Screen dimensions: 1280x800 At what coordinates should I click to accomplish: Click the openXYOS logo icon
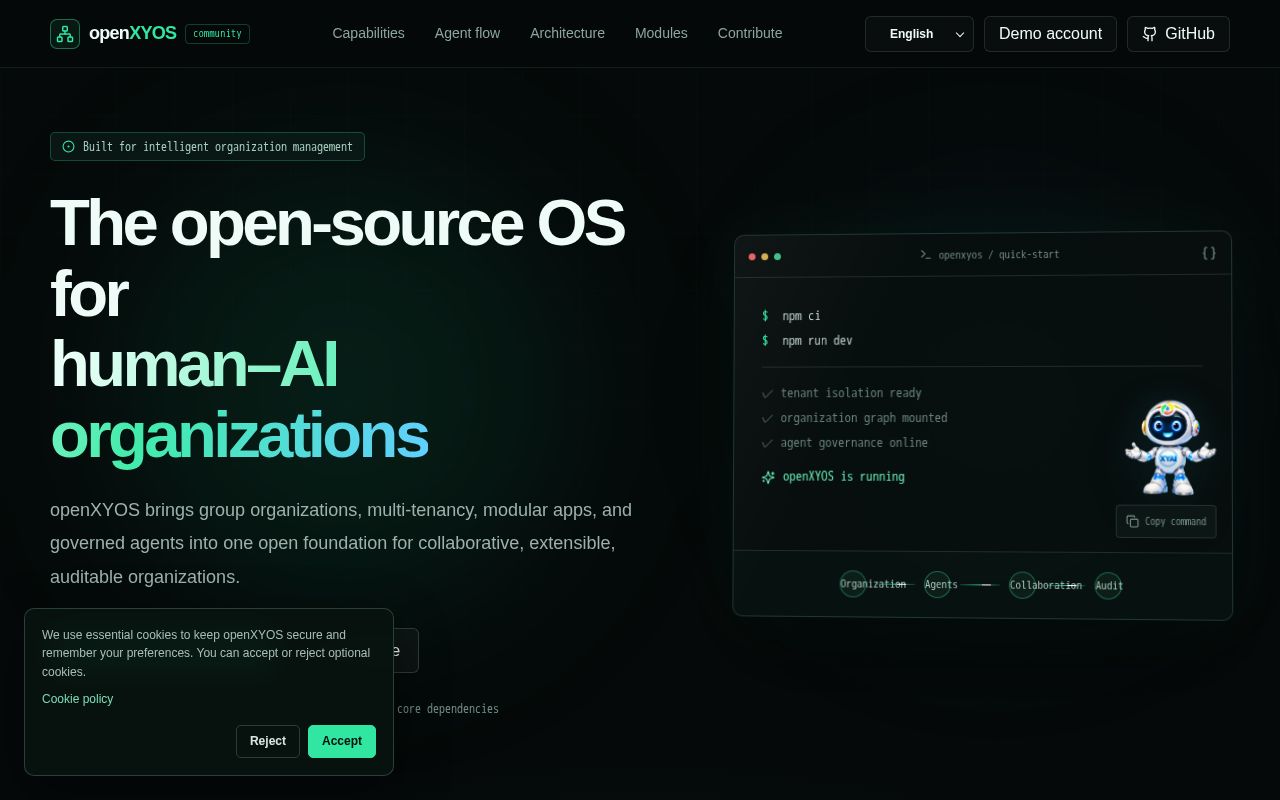coord(65,34)
